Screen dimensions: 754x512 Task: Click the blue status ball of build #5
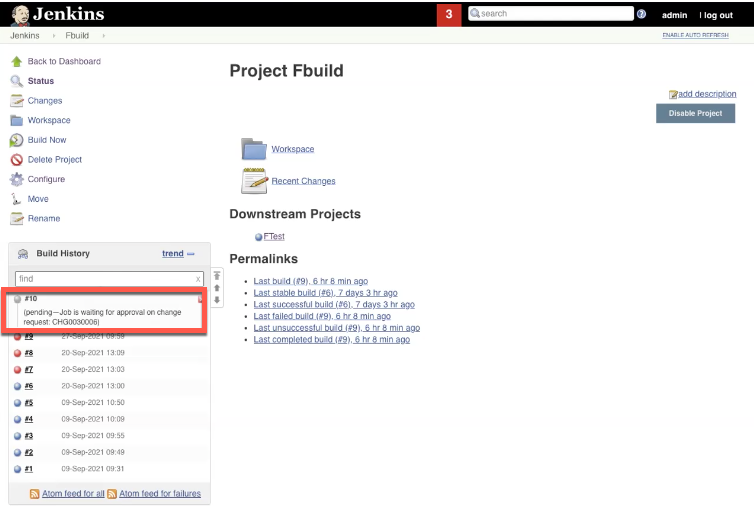click(x=18, y=403)
